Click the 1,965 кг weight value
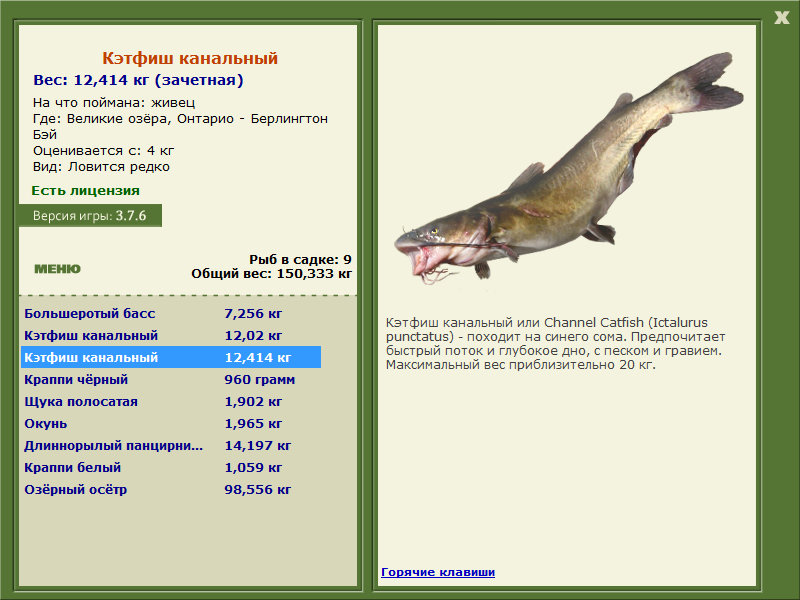 point(253,423)
